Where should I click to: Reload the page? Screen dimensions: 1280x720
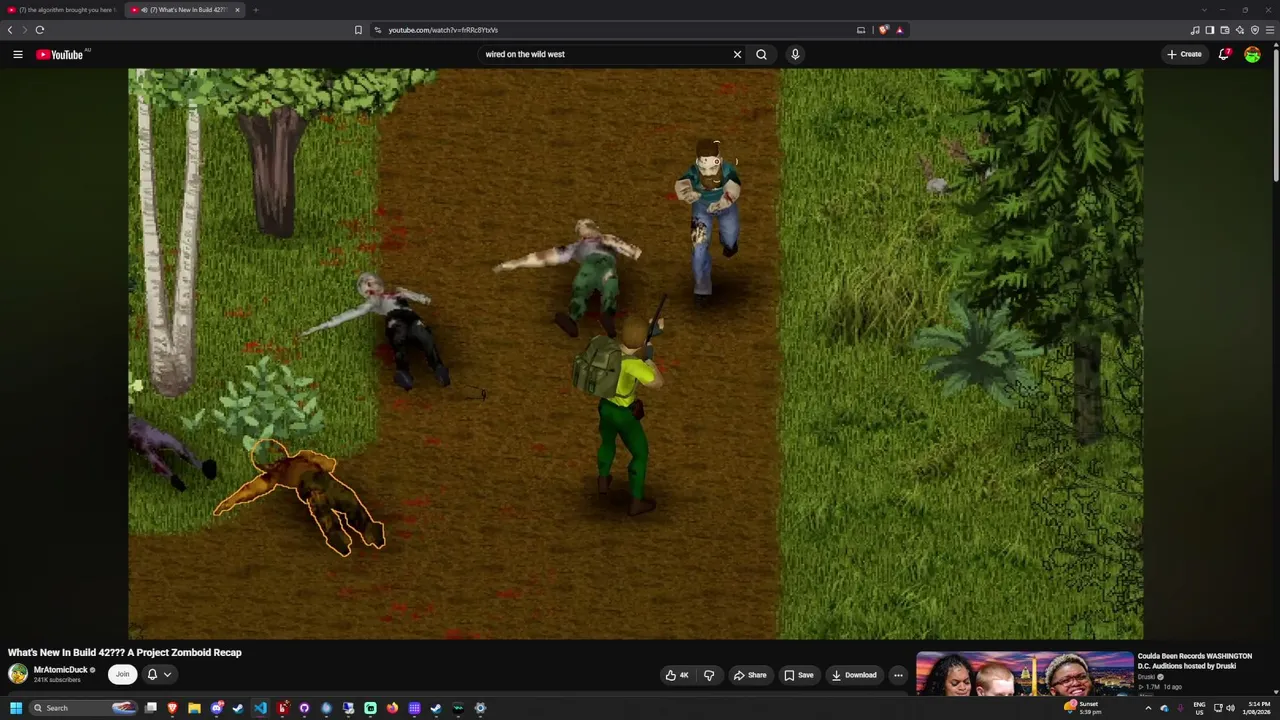(40, 30)
